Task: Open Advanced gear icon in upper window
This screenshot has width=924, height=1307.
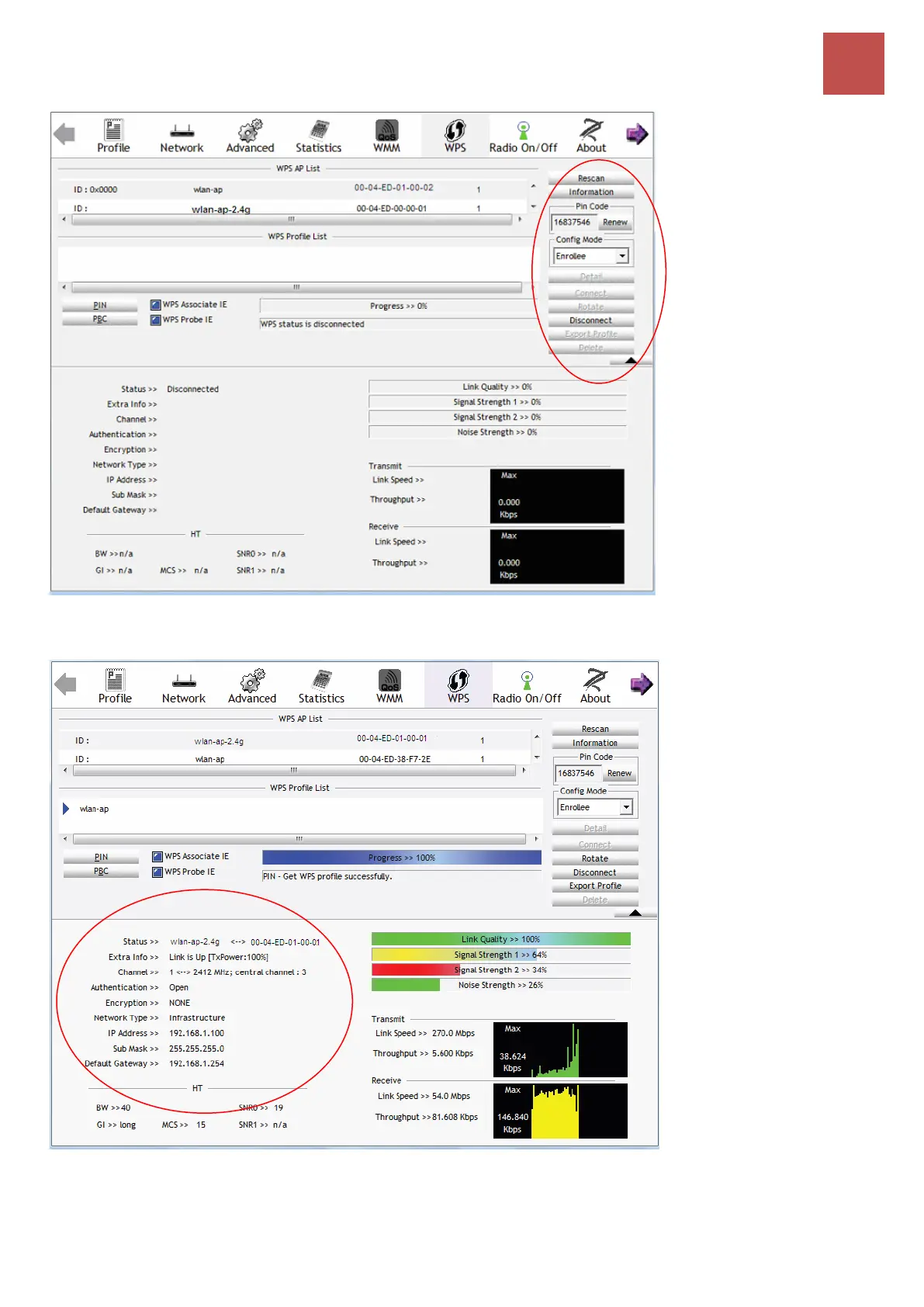Action: 250,136
